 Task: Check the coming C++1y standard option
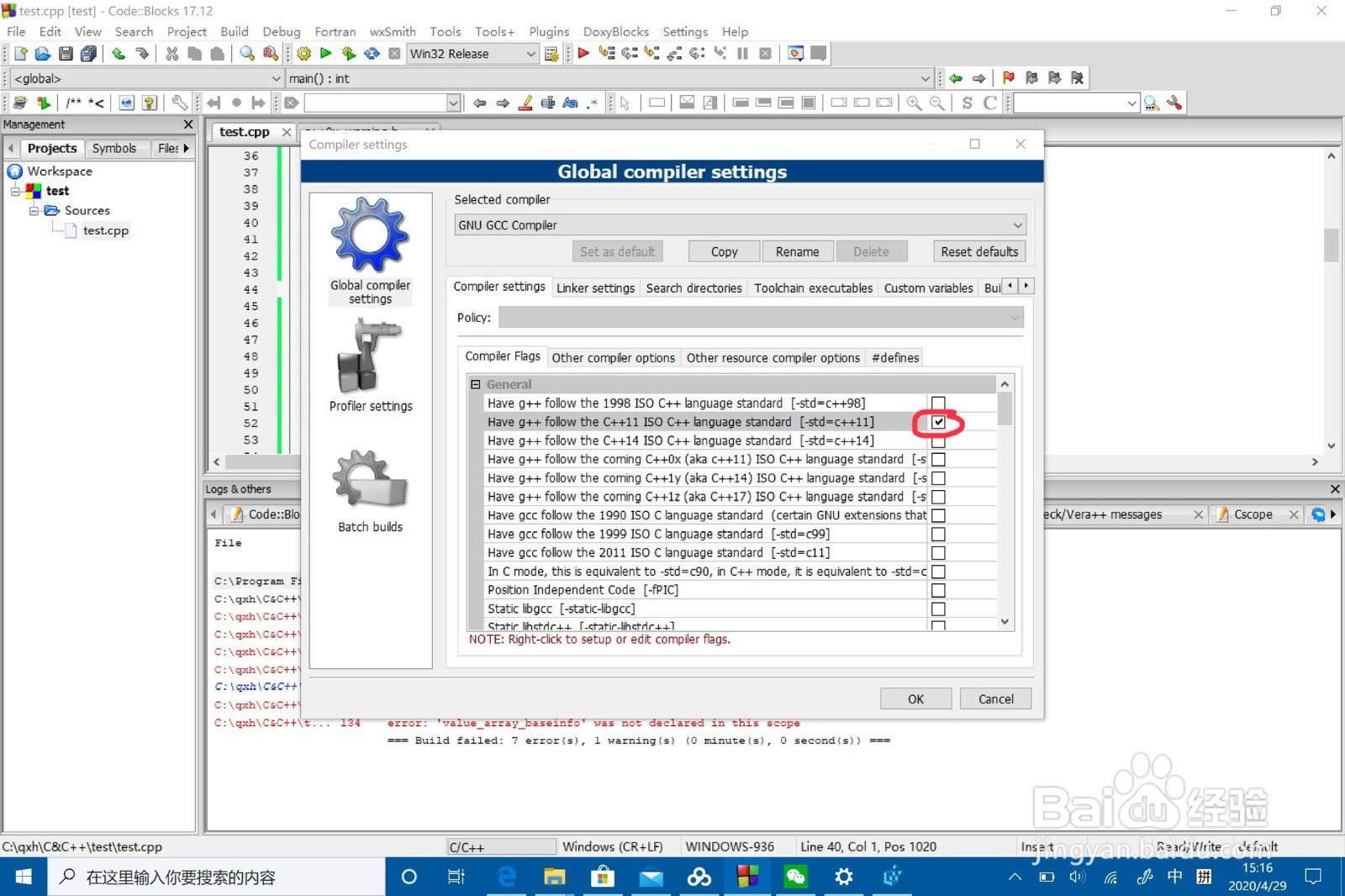[x=938, y=478]
